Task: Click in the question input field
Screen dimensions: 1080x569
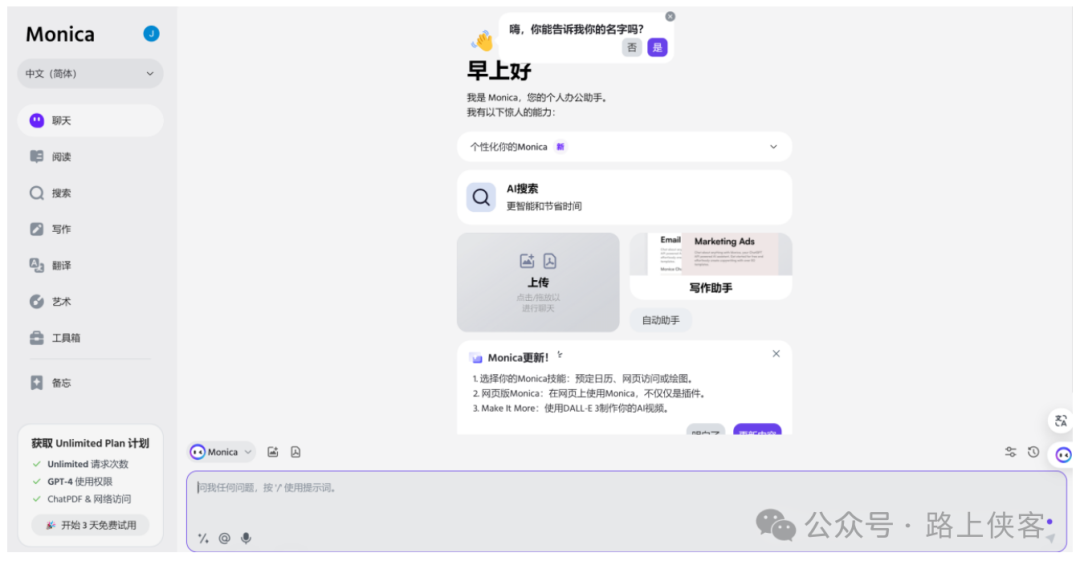Action: click(x=626, y=511)
